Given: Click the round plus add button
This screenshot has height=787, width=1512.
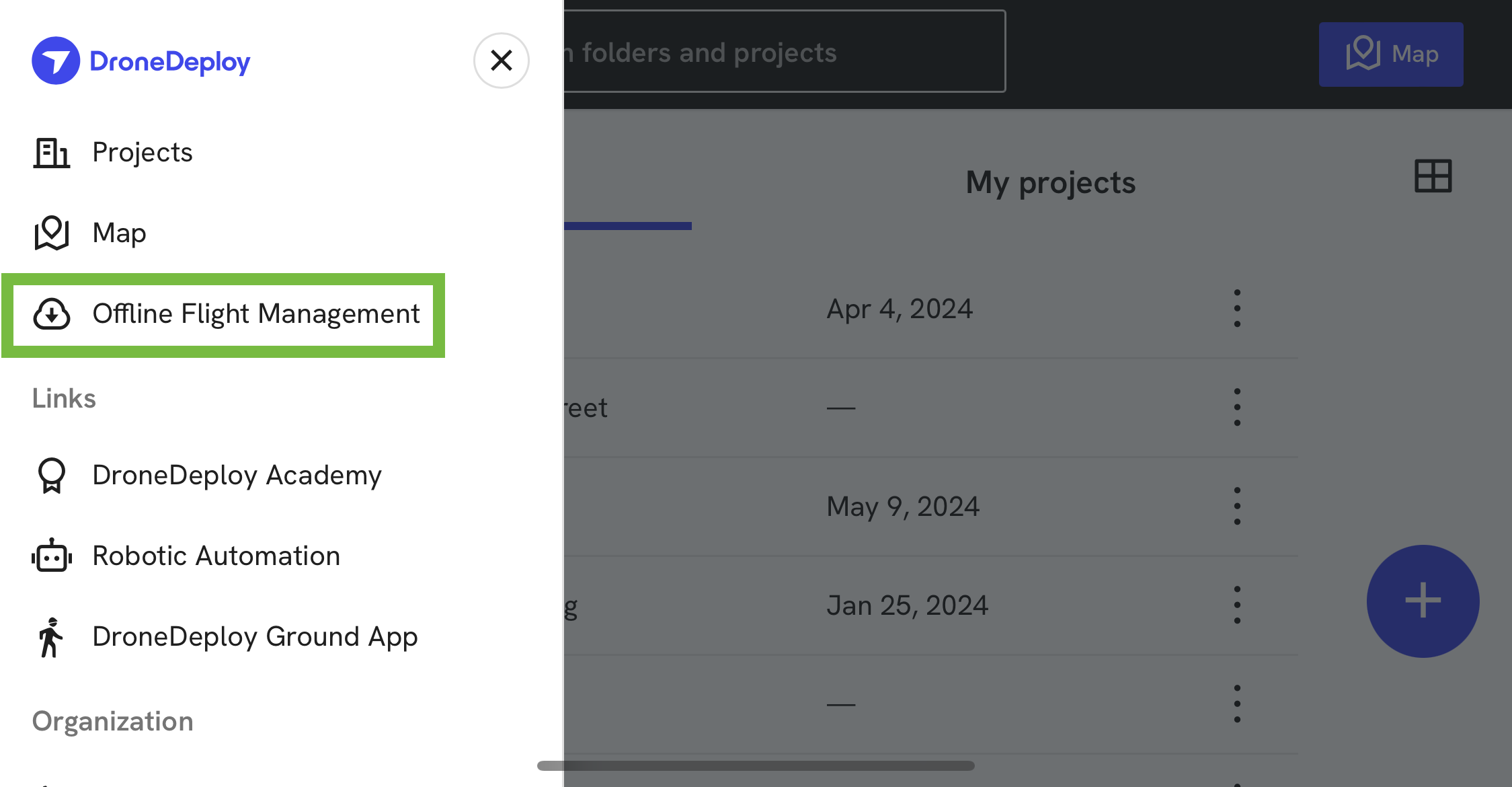Looking at the screenshot, I should tap(1423, 601).
